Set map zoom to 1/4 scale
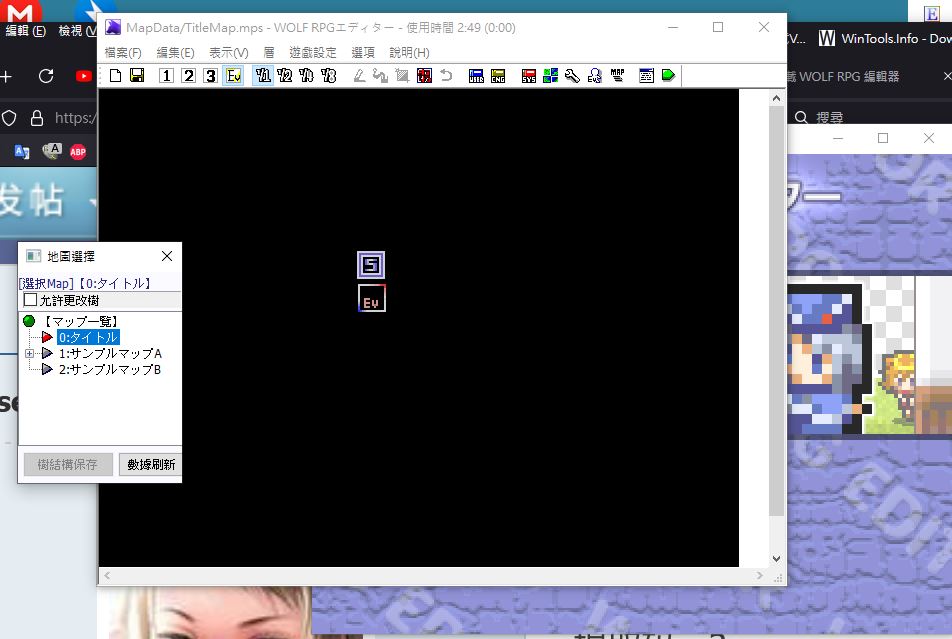 coord(307,75)
